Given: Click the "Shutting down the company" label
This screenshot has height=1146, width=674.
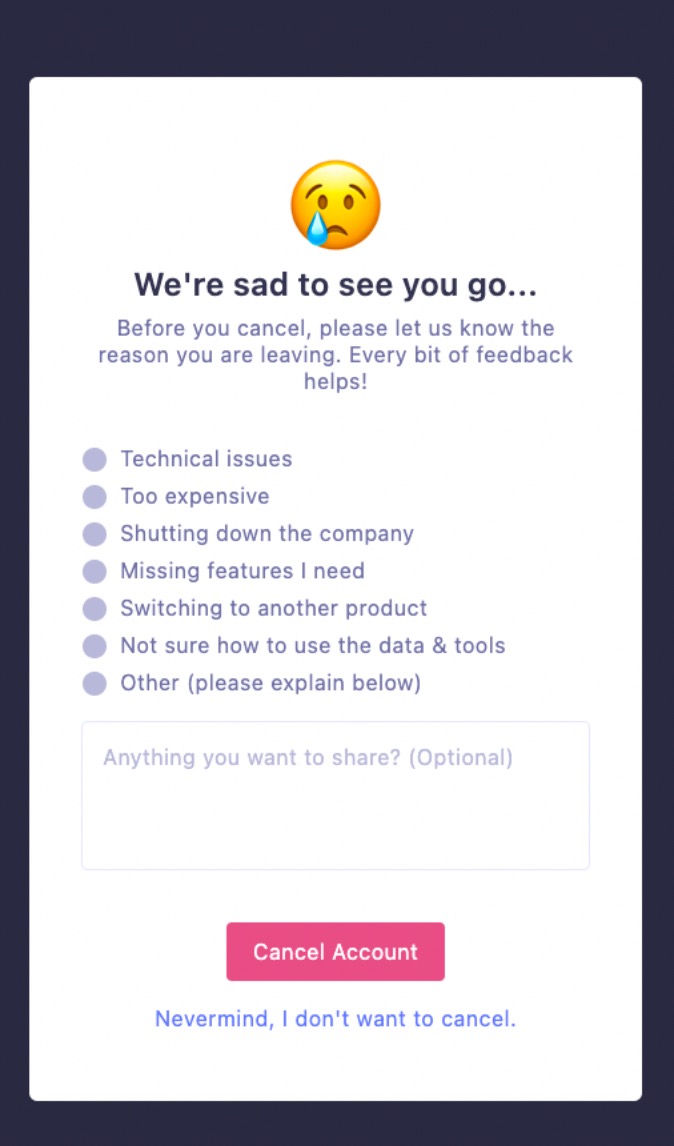Looking at the screenshot, I should coord(267,533).
